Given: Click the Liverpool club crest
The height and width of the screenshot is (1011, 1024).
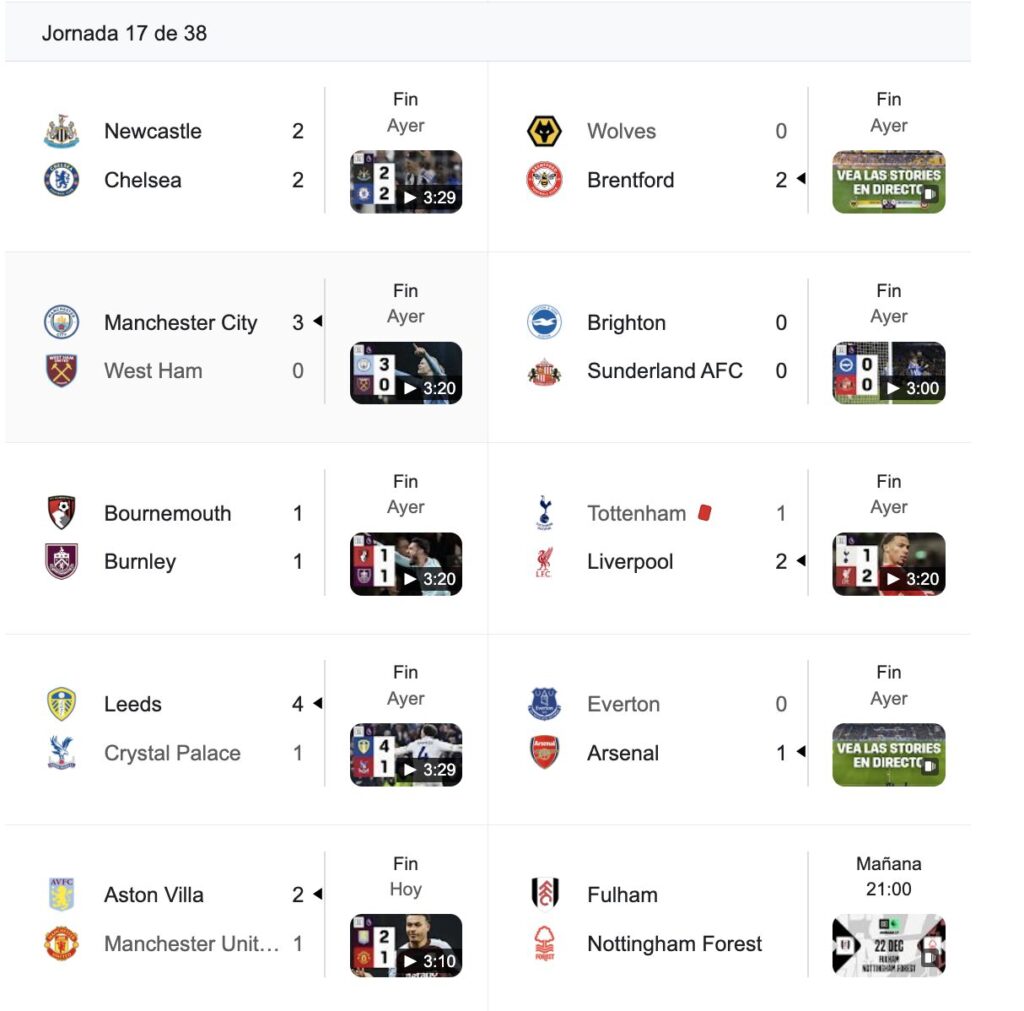Looking at the screenshot, I should tap(544, 562).
